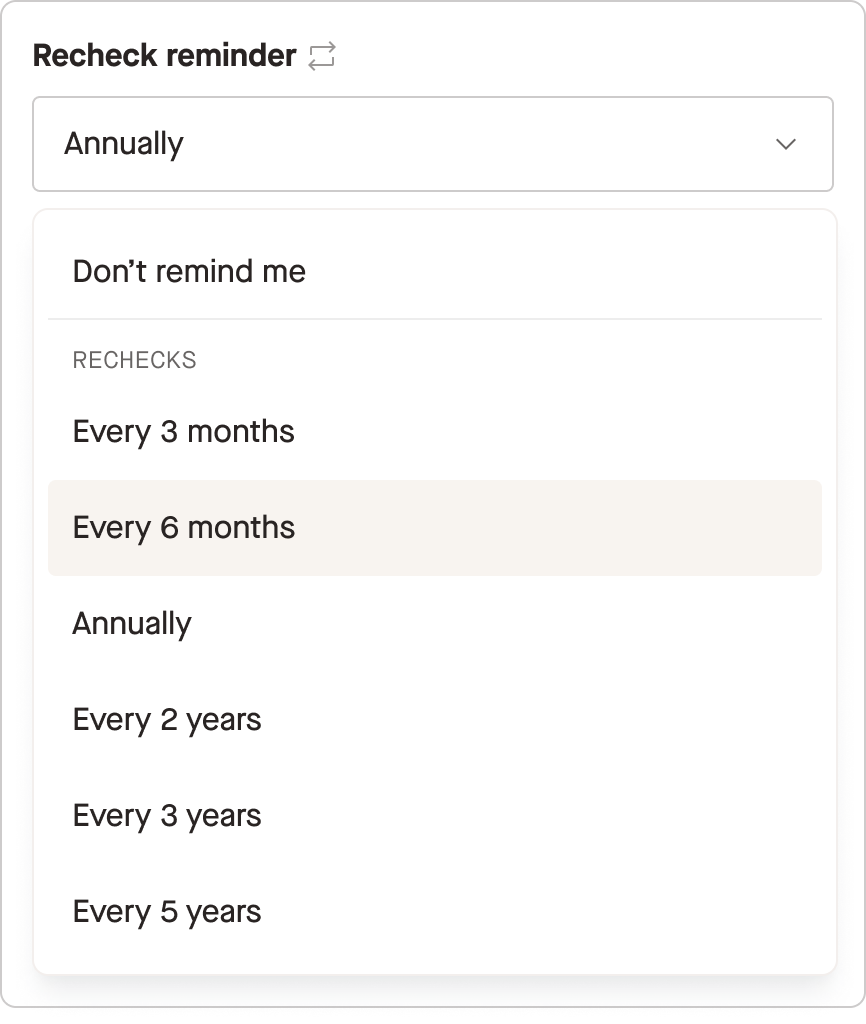Viewport: 866px width, 1024px height.
Task: Choose Every 2 years reminder
Action: (166, 719)
